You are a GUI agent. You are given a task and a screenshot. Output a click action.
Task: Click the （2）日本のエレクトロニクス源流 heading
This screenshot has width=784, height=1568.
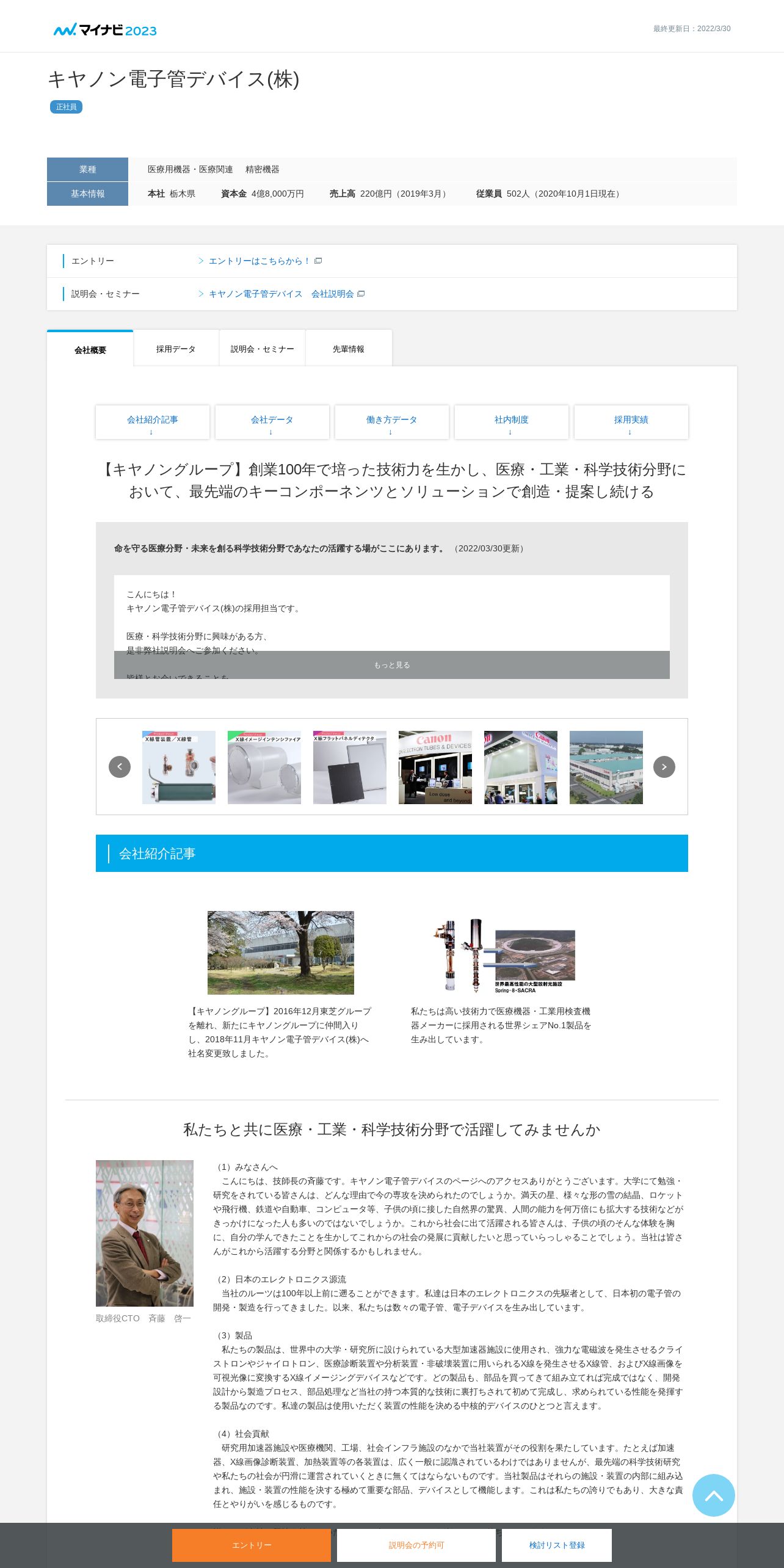tap(280, 1279)
